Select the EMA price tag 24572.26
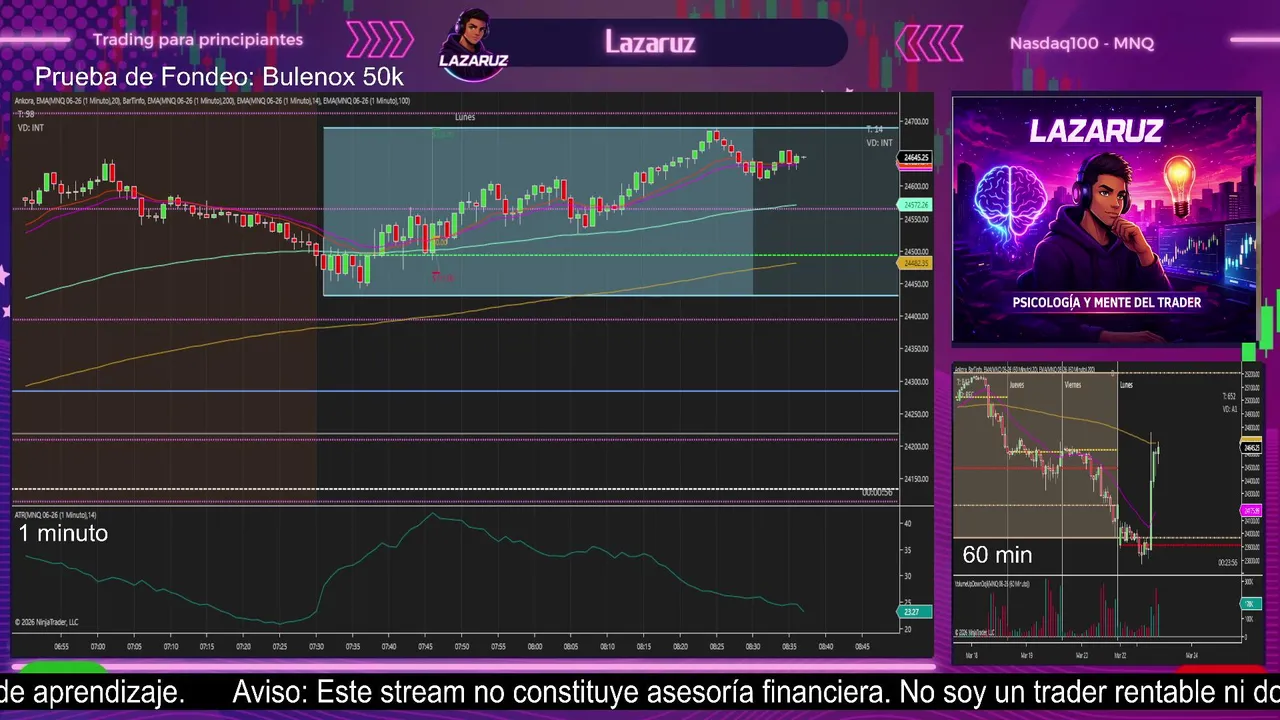This screenshot has height=720, width=1280. 916,205
